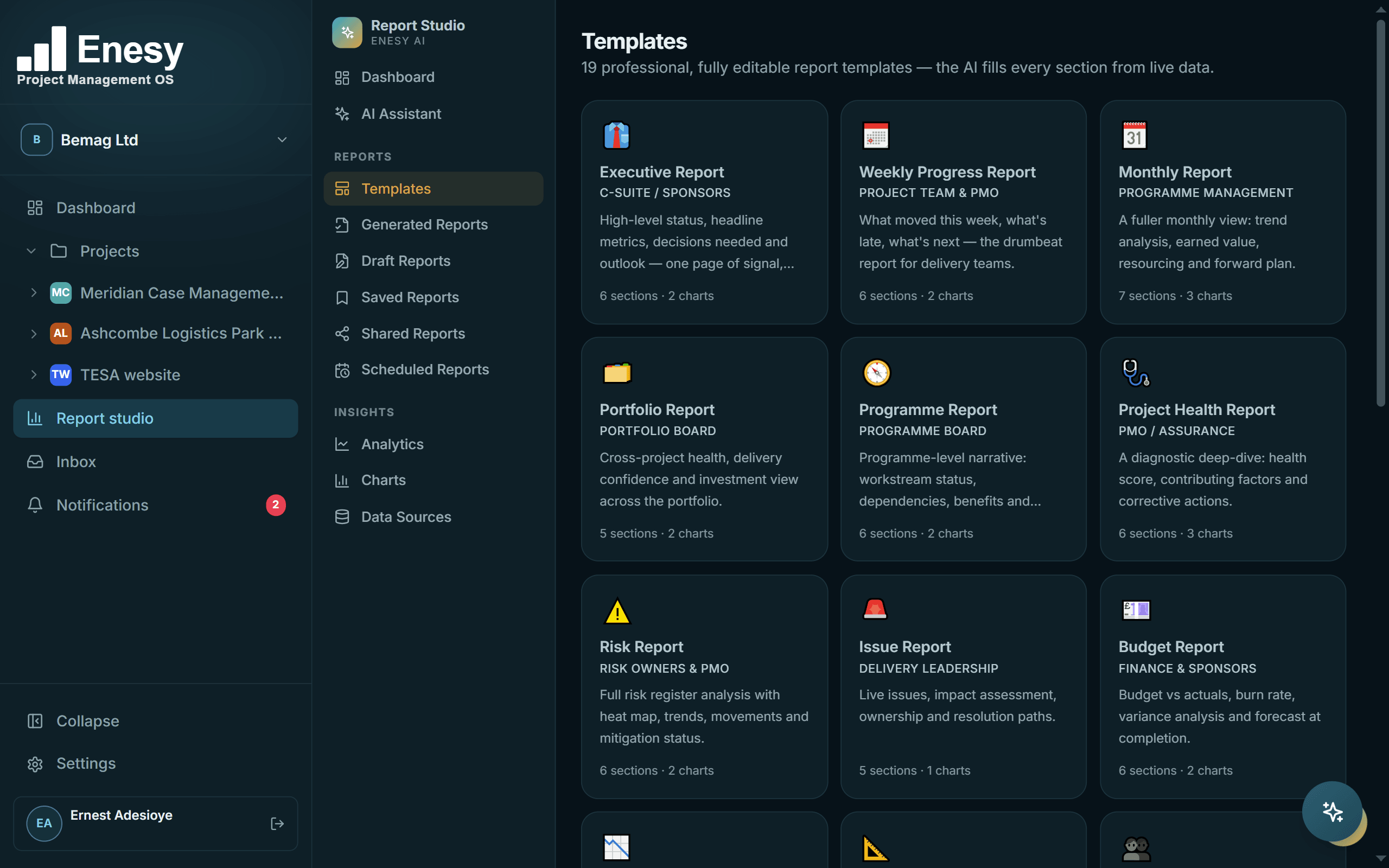Open the Budget Report template

click(x=1222, y=687)
